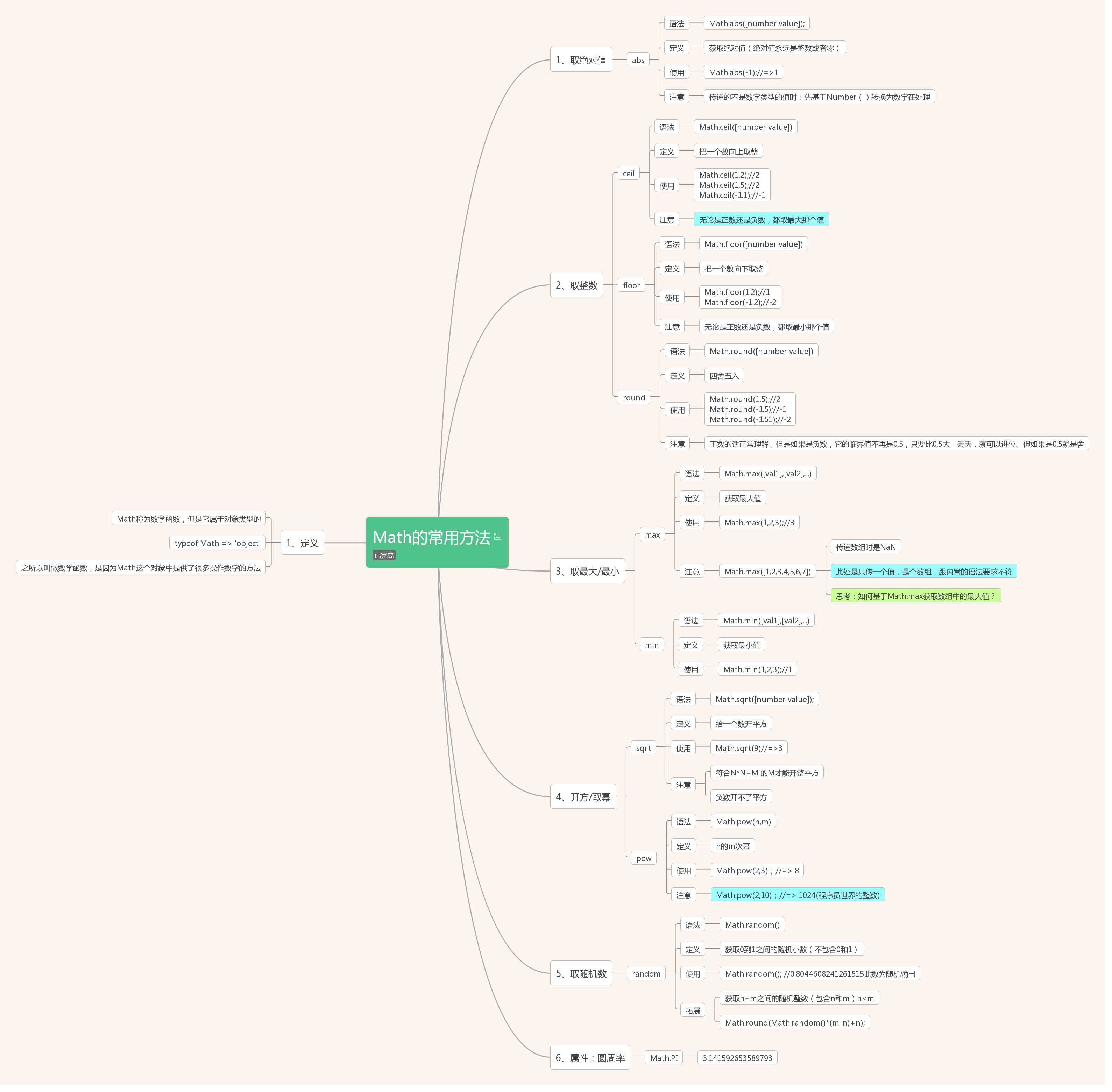Select the 6、属性：圆周率 branch node
This screenshot has height=1092, width=1112.
[x=590, y=1058]
